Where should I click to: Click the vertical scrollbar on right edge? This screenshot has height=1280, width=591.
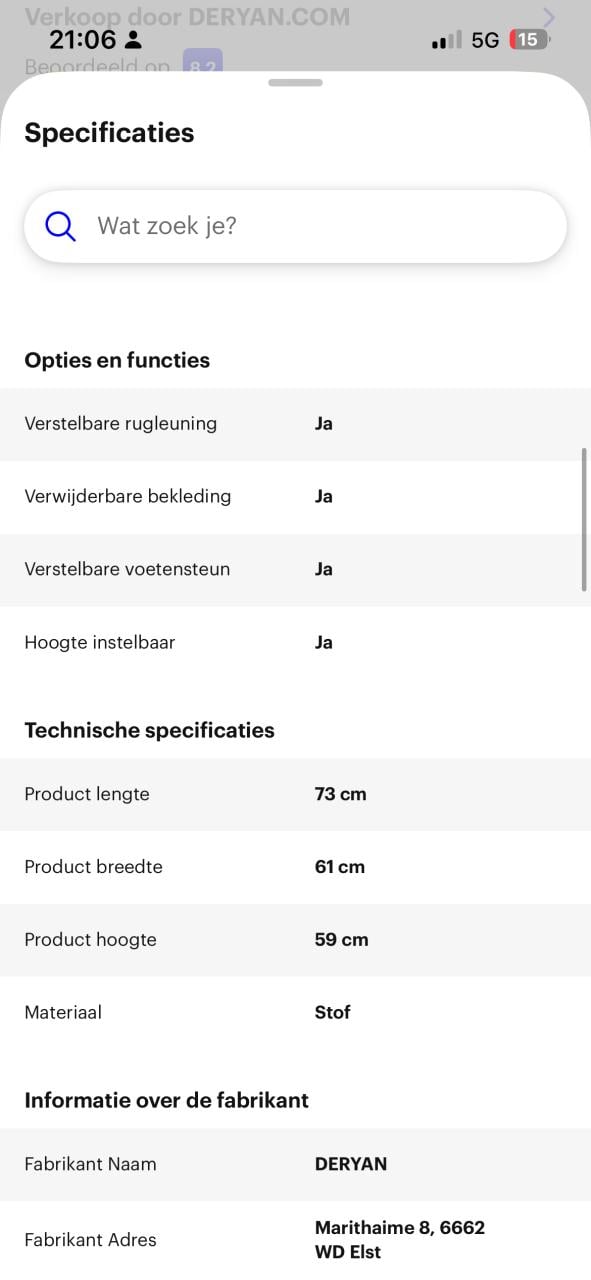pos(584,520)
